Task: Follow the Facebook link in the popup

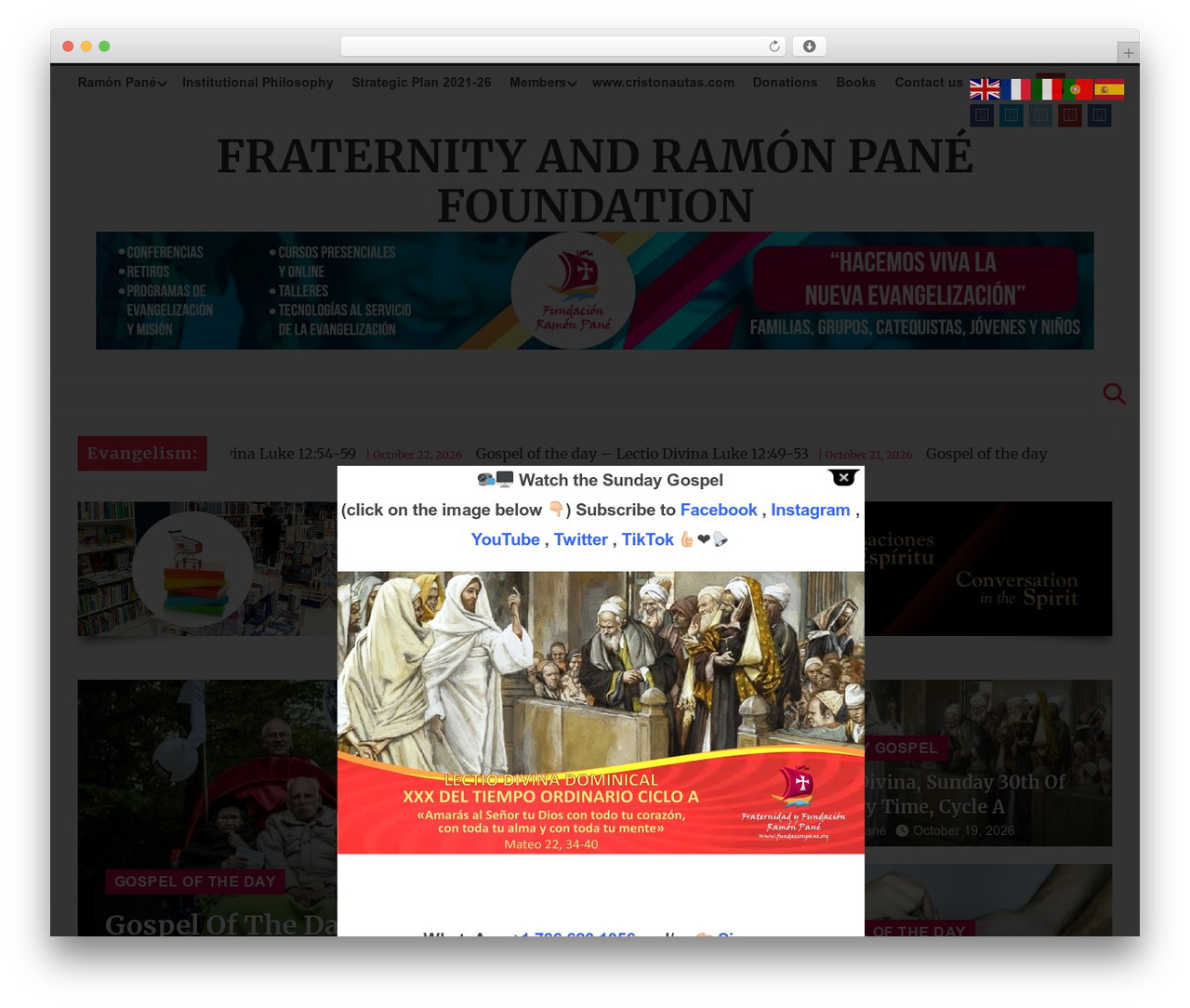Action: (719, 510)
